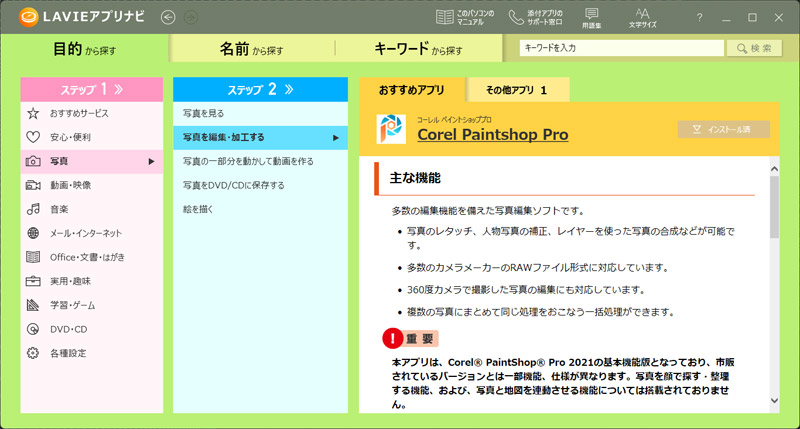Open the その他アプリ 1 tab
This screenshot has width=800, height=429.
516,90
